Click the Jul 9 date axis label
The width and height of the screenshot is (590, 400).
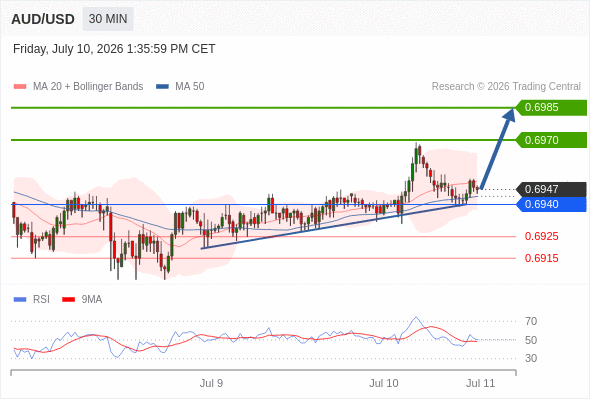[211, 383]
